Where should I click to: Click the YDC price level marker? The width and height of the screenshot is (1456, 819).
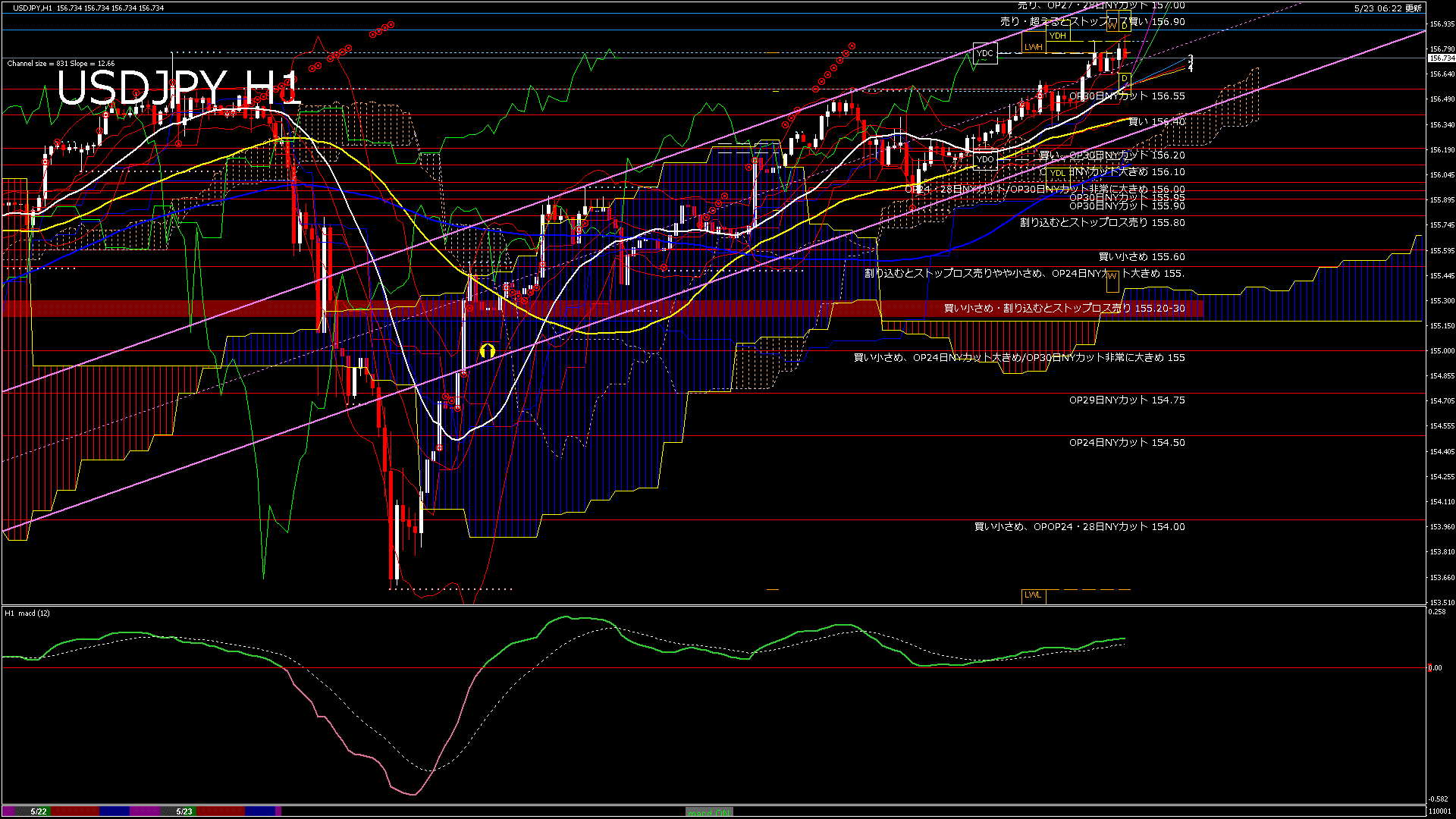(x=984, y=54)
